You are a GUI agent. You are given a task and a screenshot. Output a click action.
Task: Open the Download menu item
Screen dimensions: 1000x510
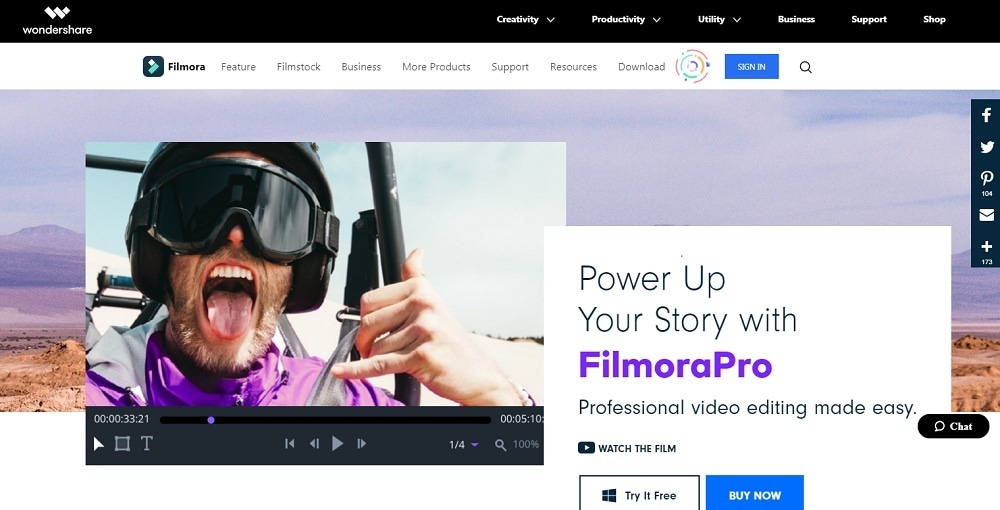pyautogui.click(x=642, y=66)
